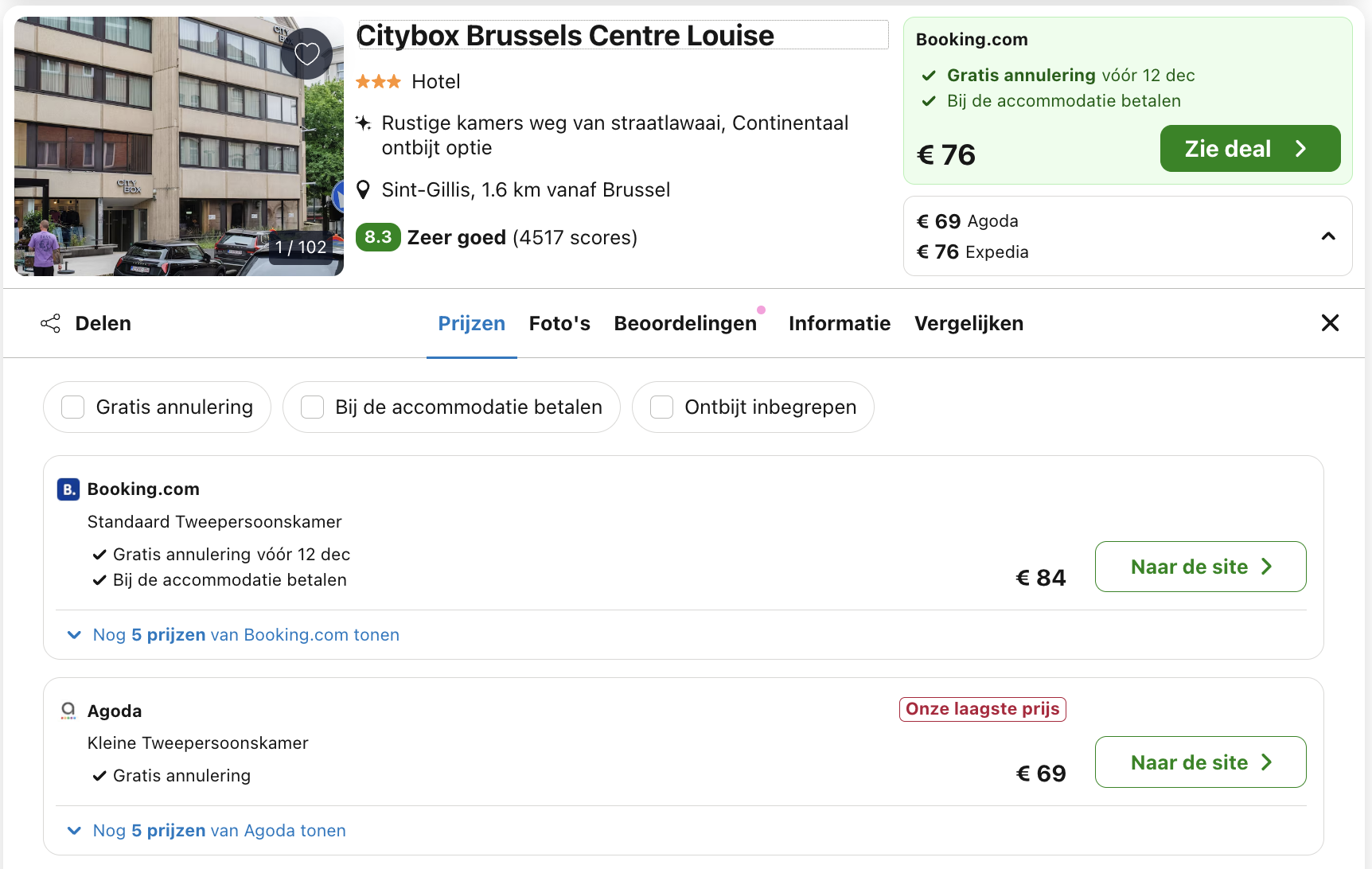Screen dimensions: 1372x869
Task: Click the Booking.com logo icon
Action: [68, 489]
